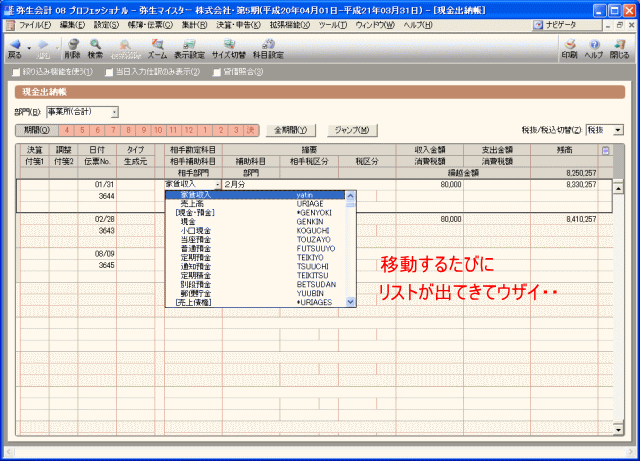Image resolution: width=640 pixels, height=461 pixels.
Task: Click the balance 8,410,257 cell
Action: 564,220
